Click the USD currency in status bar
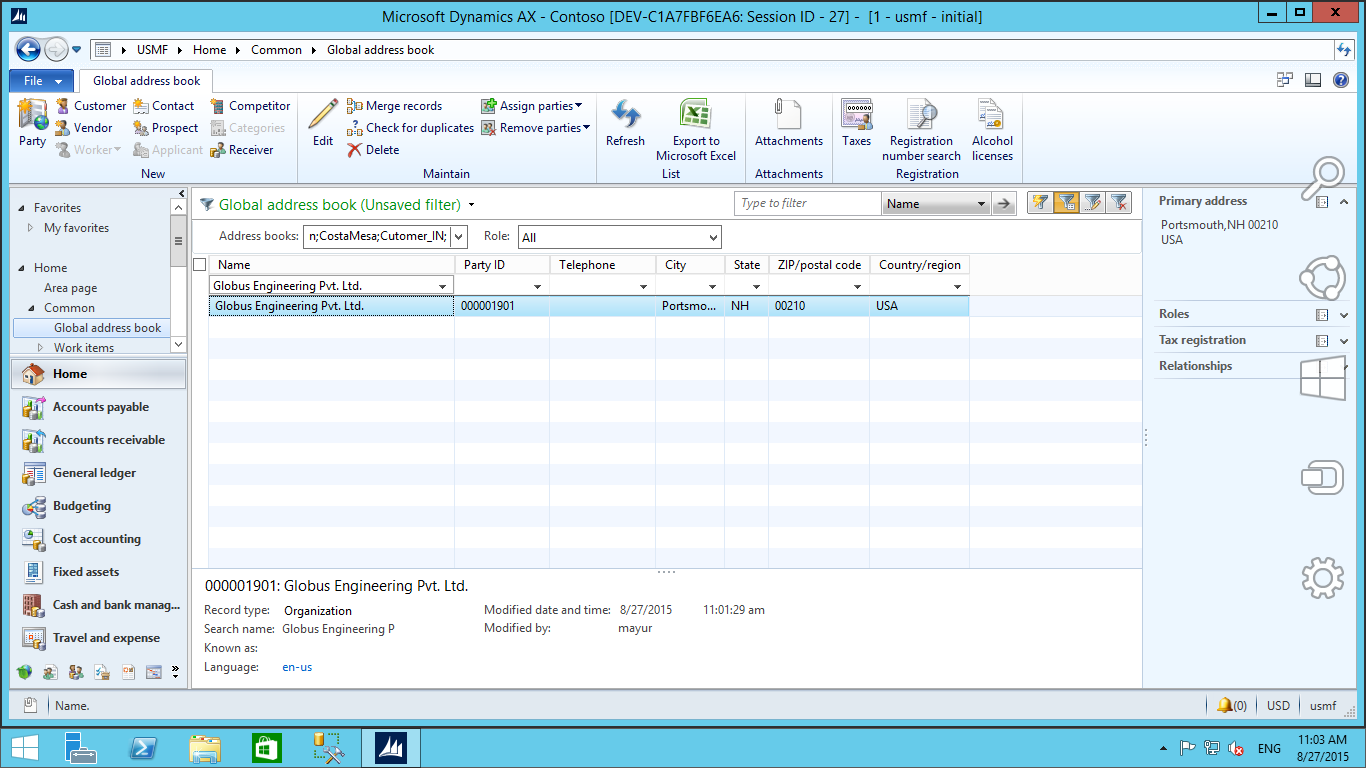The width and height of the screenshot is (1366, 768). [1278, 706]
